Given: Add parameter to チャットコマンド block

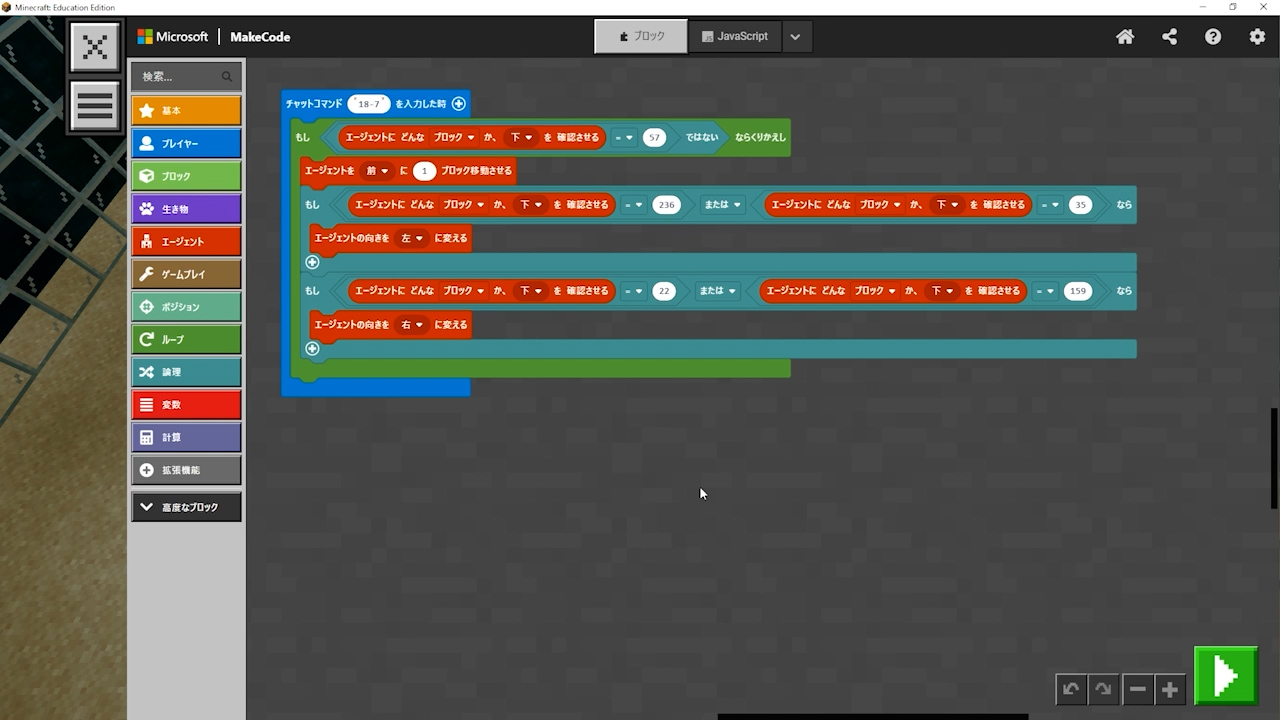Looking at the screenshot, I should click(x=459, y=103).
